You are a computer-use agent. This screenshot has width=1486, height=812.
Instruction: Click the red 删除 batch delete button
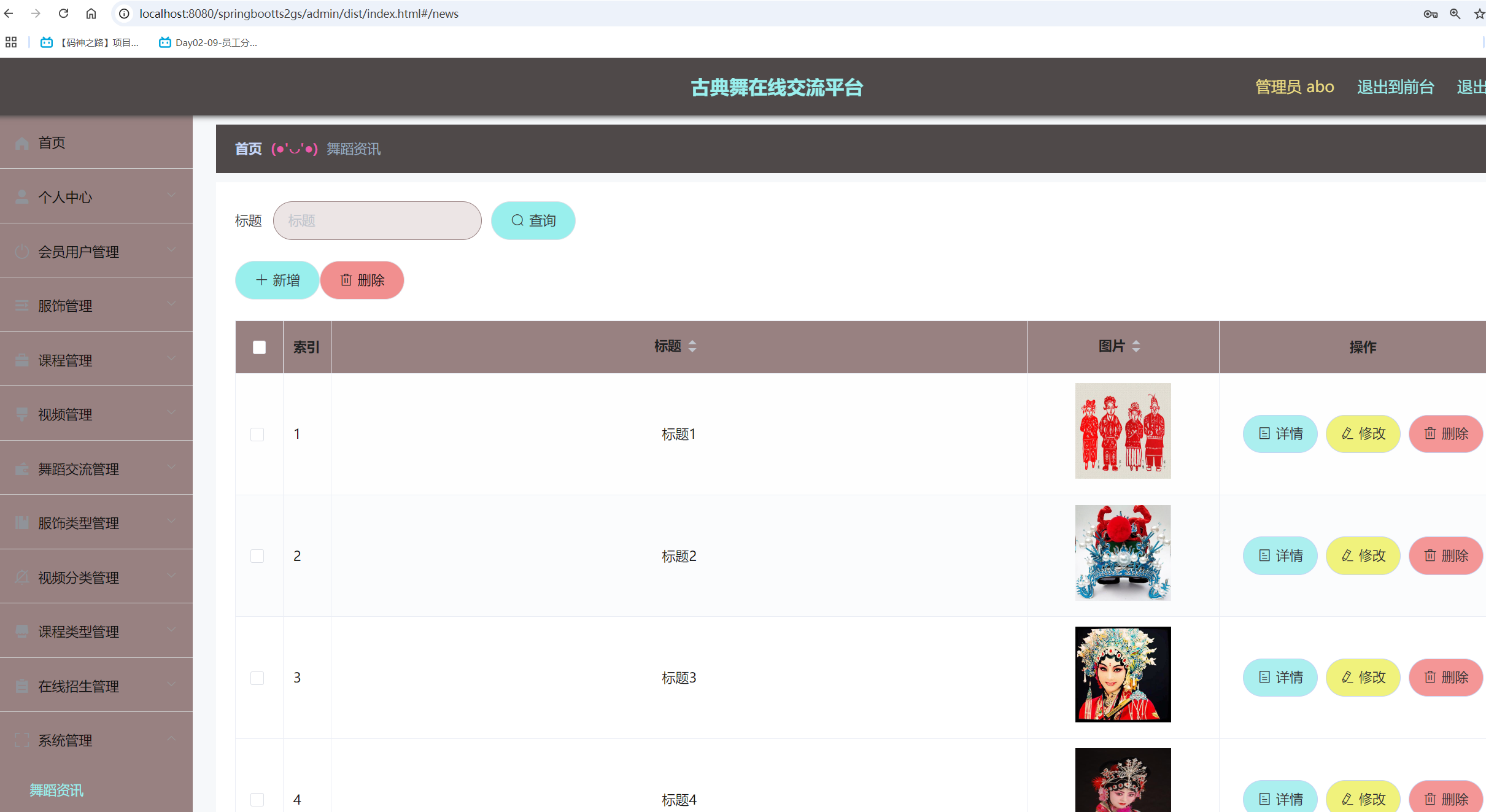[x=362, y=280]
